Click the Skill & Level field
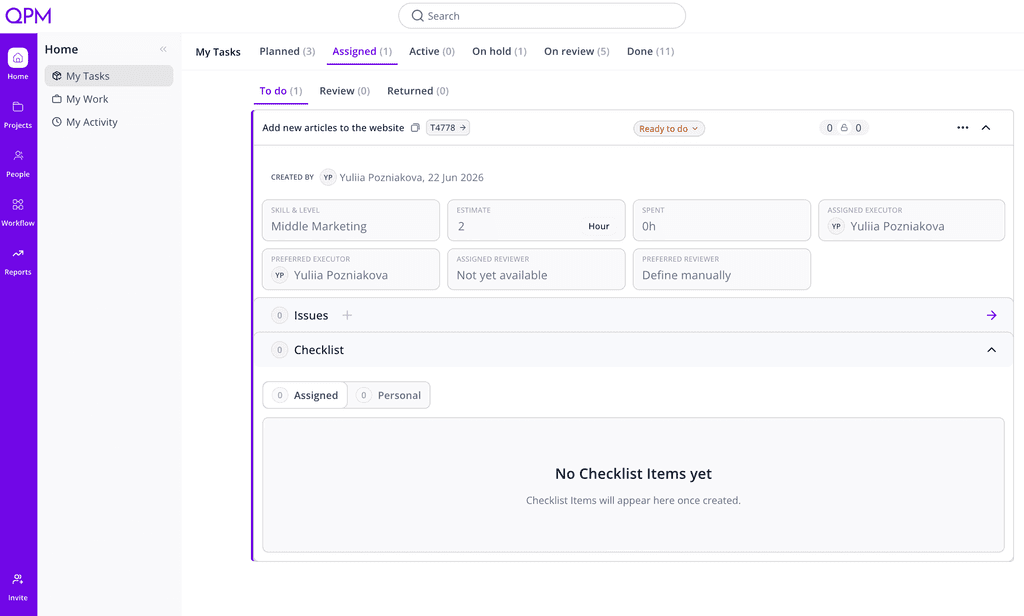The width and height of the screenshot is (1024, 616). 351,220
